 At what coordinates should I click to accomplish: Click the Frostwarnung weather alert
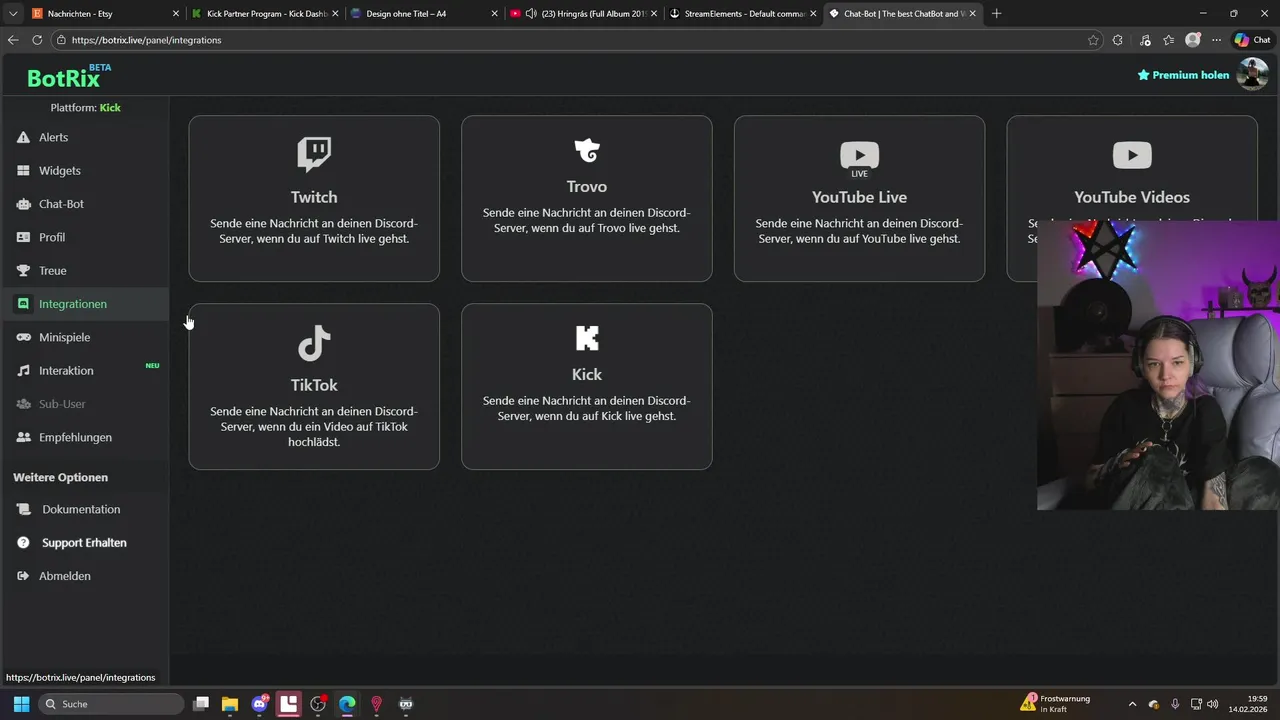click(x=1056, y=704)
